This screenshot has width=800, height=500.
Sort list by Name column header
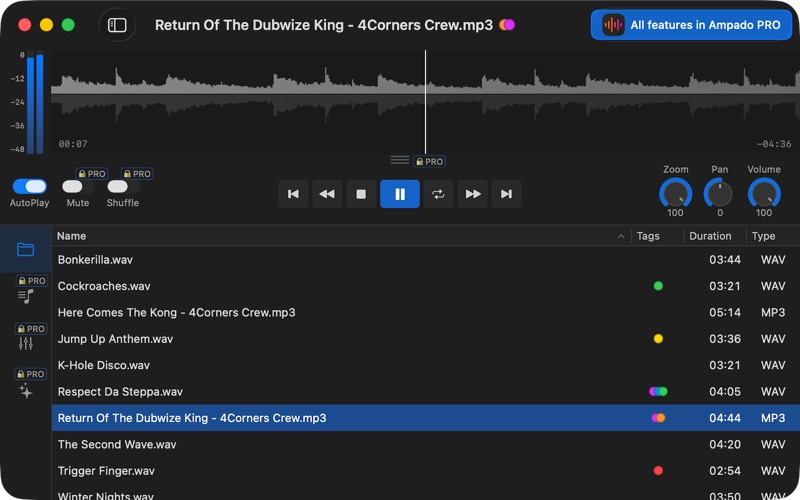click(341, 236)
